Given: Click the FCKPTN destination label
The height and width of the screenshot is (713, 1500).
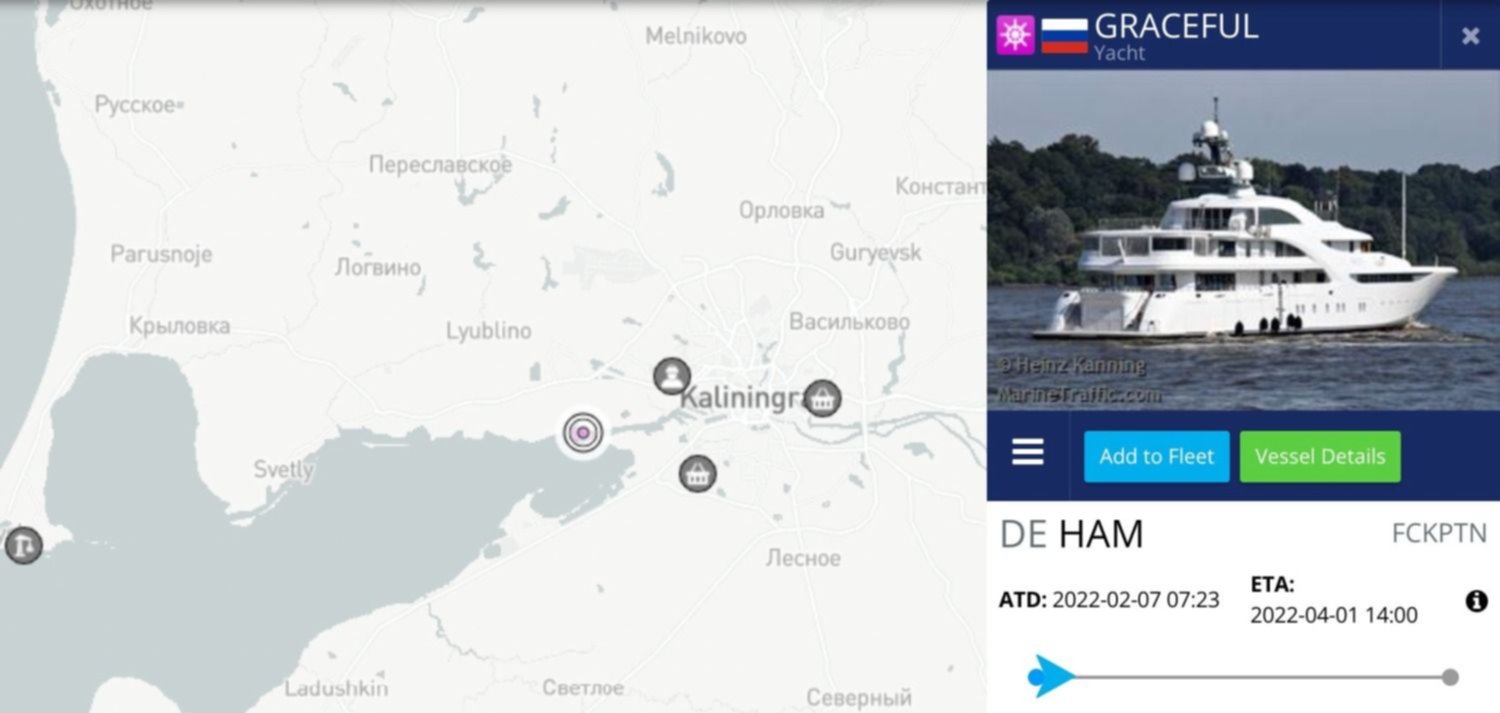Looking at the screenshot, I should pyautogui.click(x=1439, y=534).
